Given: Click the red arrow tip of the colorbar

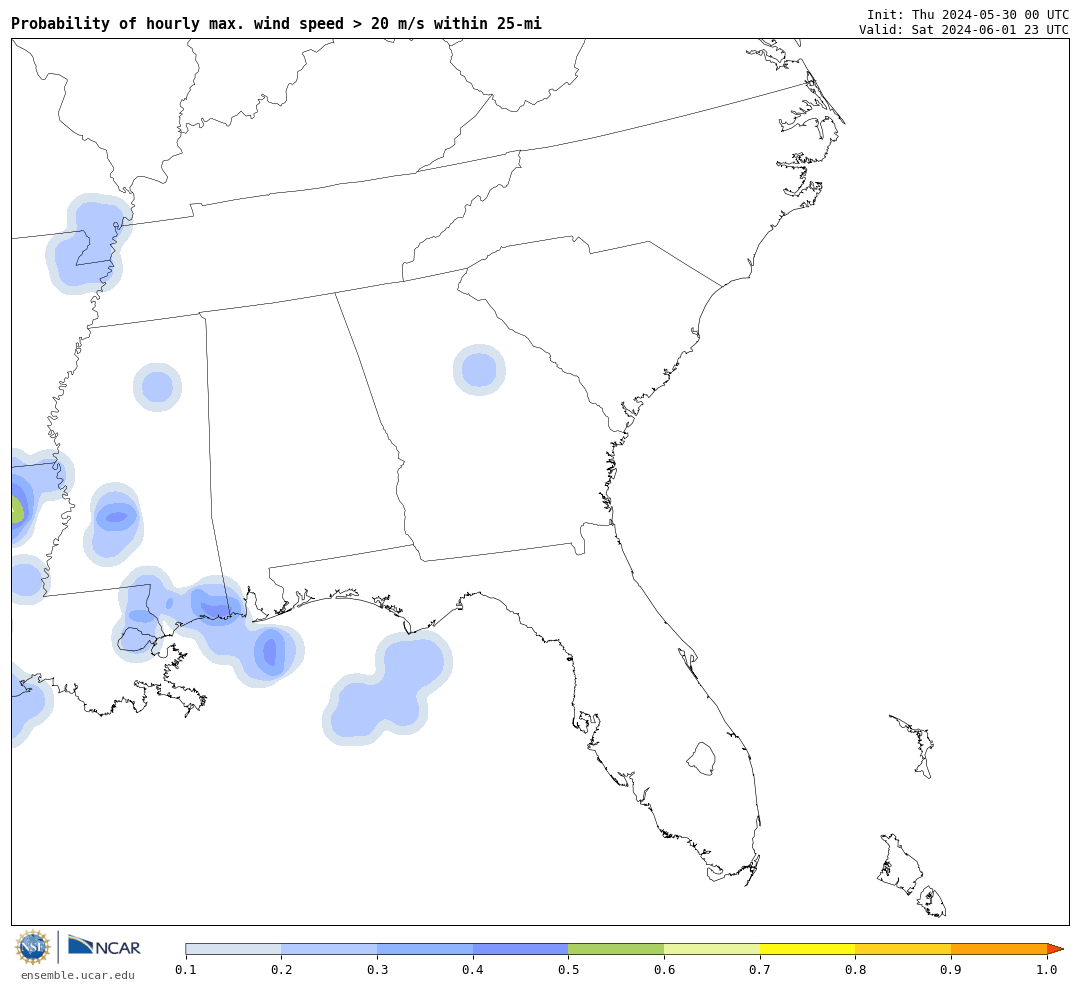Looking at the screenshot, I should click(x=1055, y=949).
